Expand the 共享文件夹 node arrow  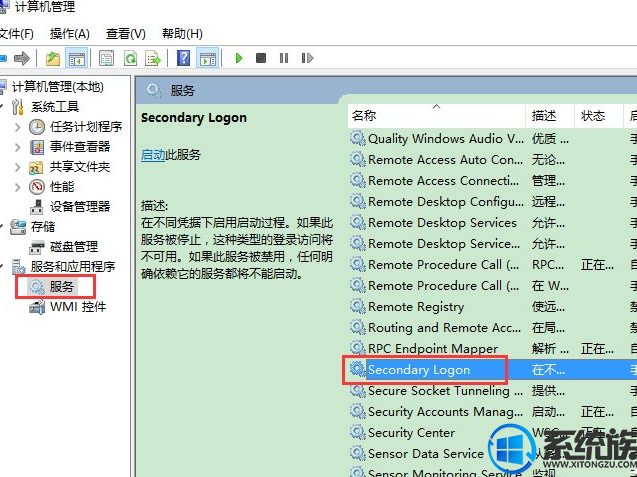point(17,167)
